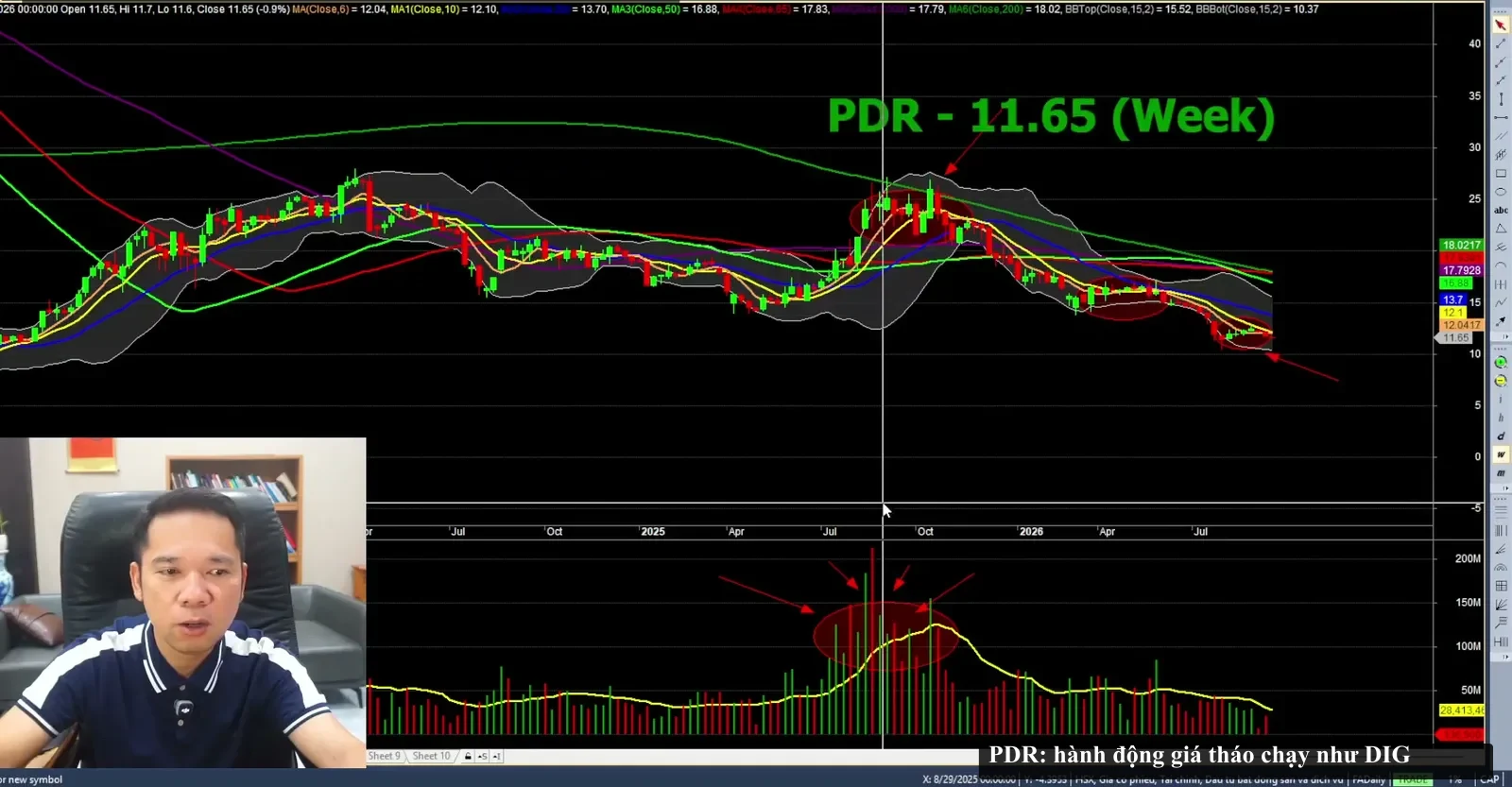This screenshot has width=1512, height=787.
Task: Expand the interval toolbar overflow chevron
Action: click(1506, 488)
